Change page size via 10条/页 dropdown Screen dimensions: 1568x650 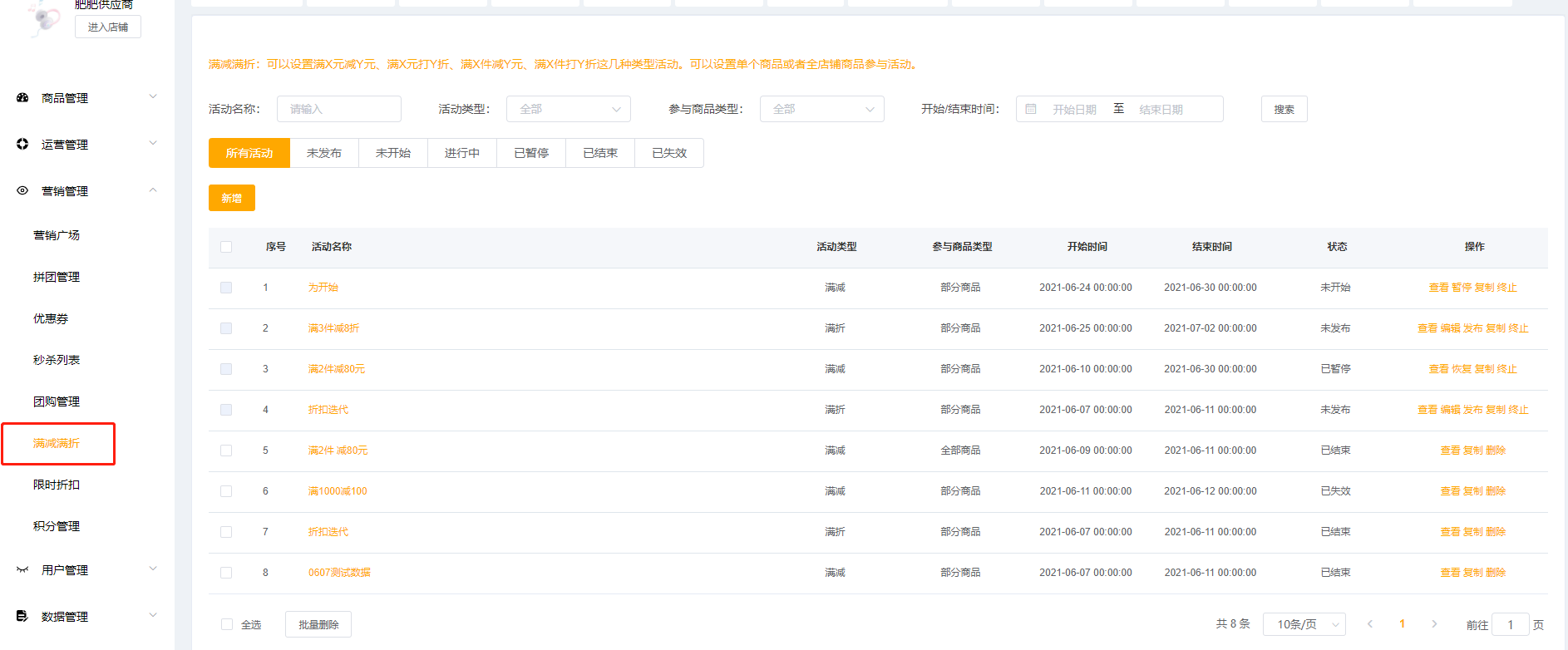tap(1304, 624)
